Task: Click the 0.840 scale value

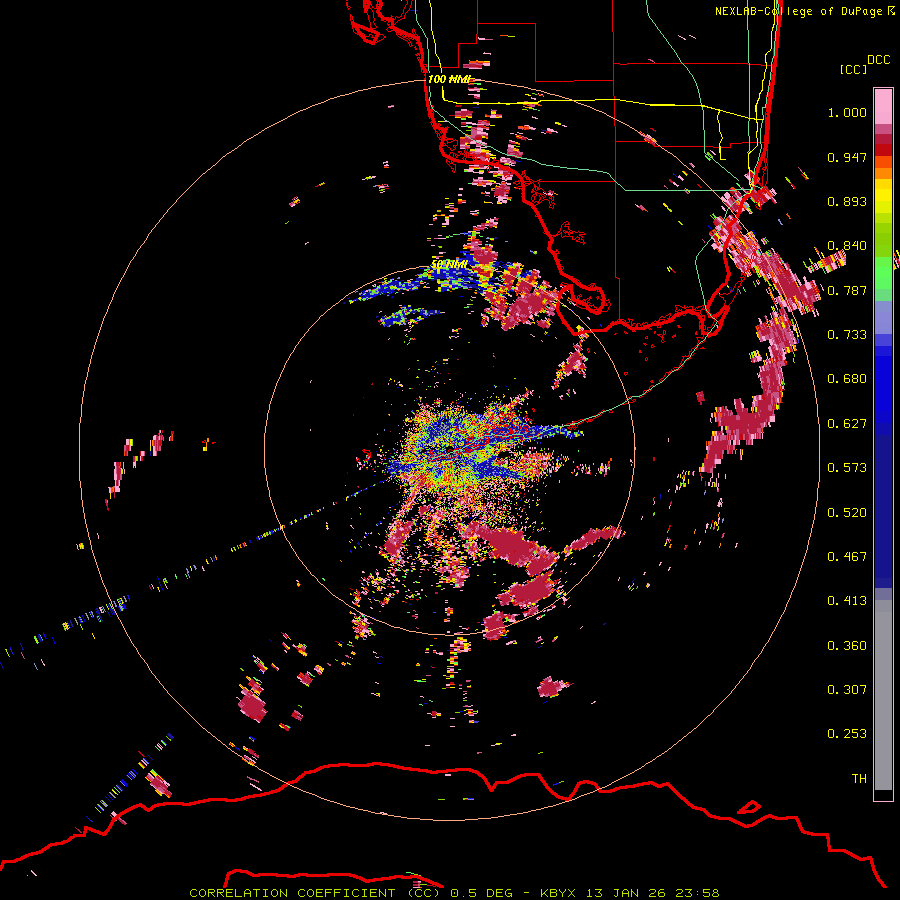Action: (847, 246)
